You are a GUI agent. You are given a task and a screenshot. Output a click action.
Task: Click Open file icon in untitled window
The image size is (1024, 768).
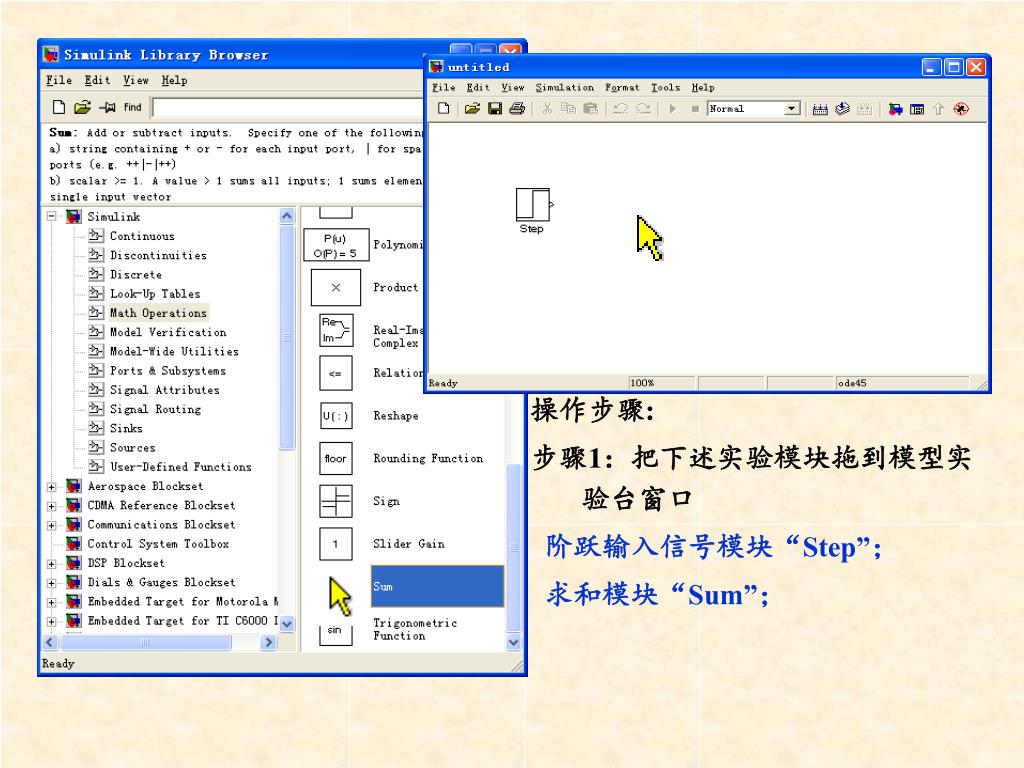pyautogui.click(x=472, y=108)
